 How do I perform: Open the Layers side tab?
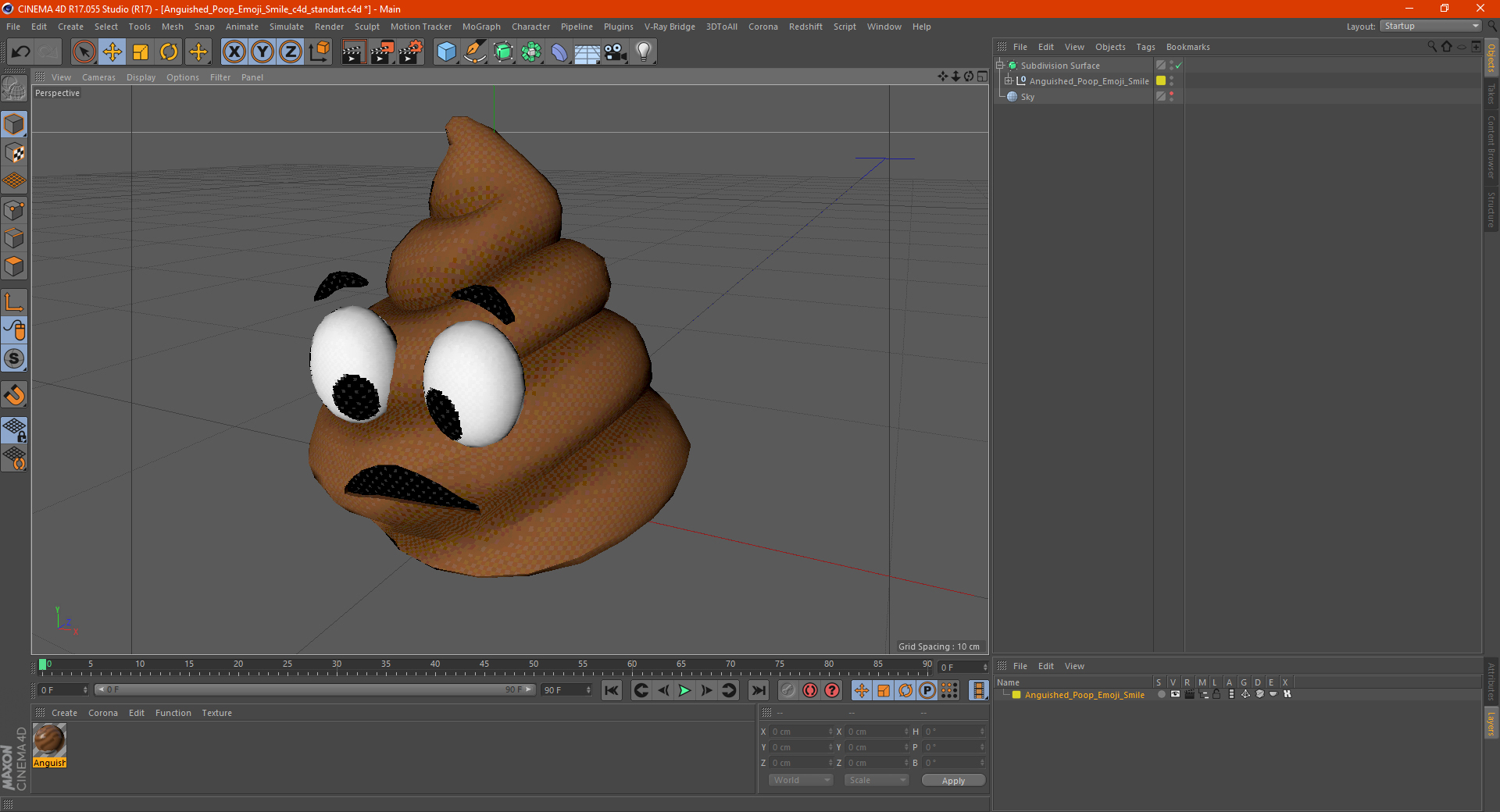click(1491, 723)
